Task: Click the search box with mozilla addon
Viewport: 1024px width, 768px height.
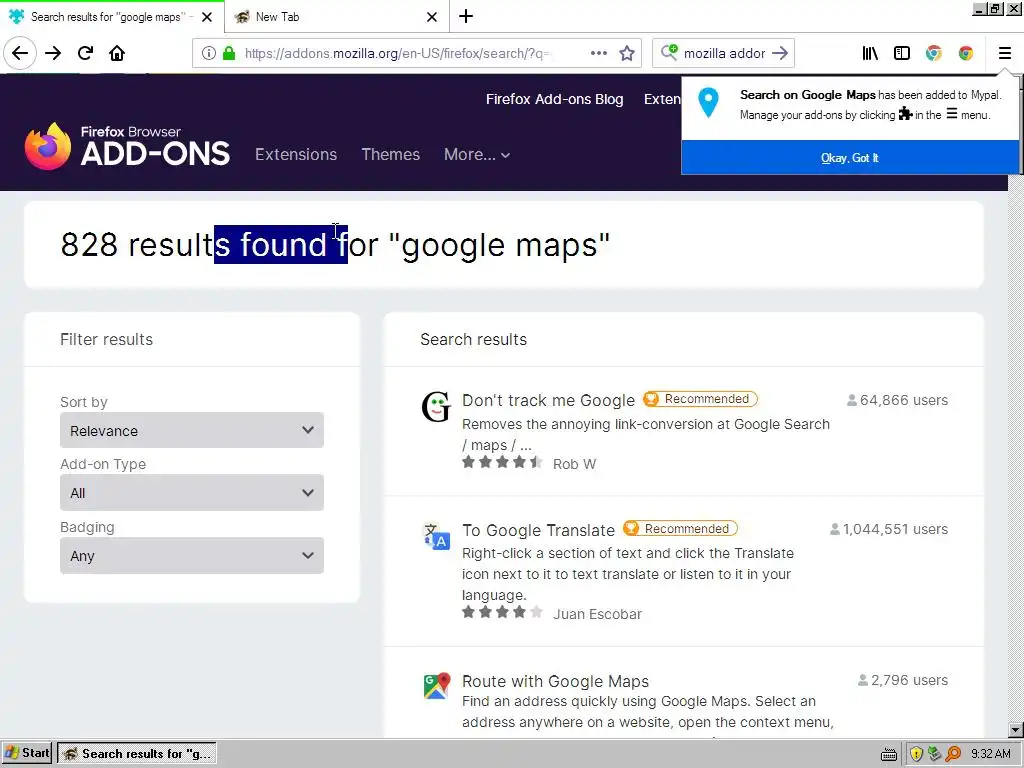Action: (724, 53)
